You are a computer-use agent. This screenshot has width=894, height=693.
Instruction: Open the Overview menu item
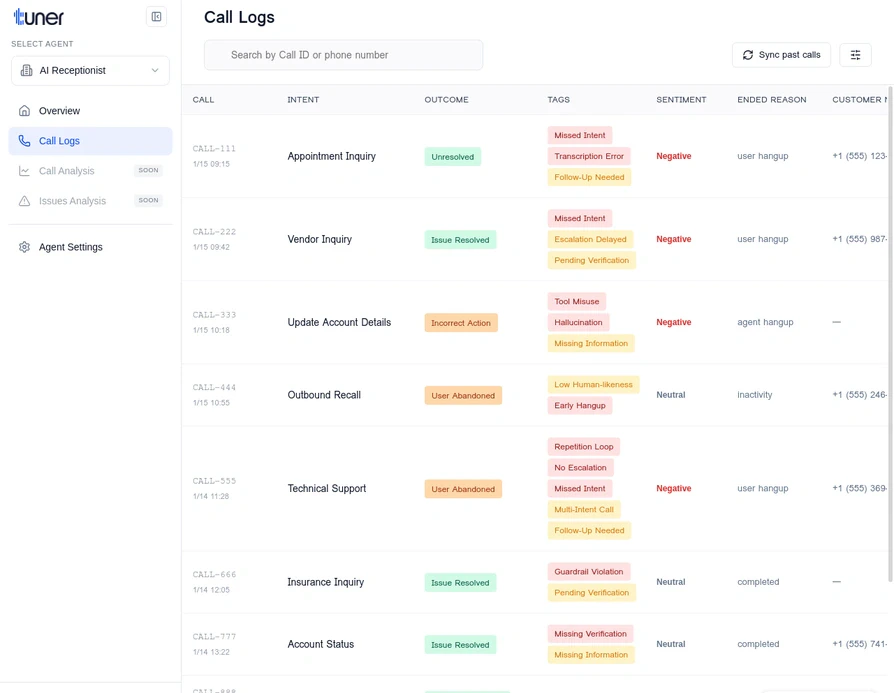click(x=90, y=111)
